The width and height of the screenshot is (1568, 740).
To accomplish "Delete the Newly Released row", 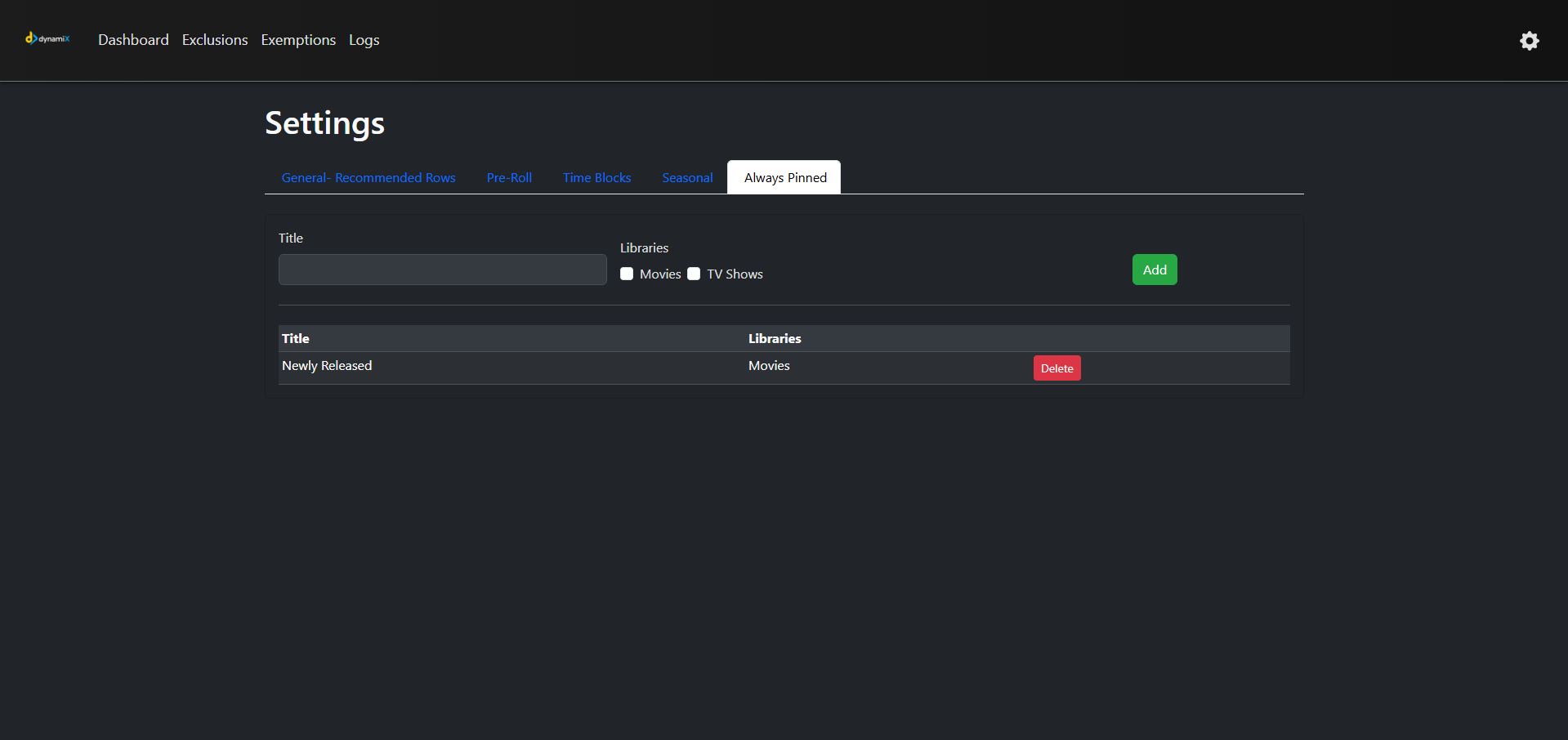I will click(1057, 368).
